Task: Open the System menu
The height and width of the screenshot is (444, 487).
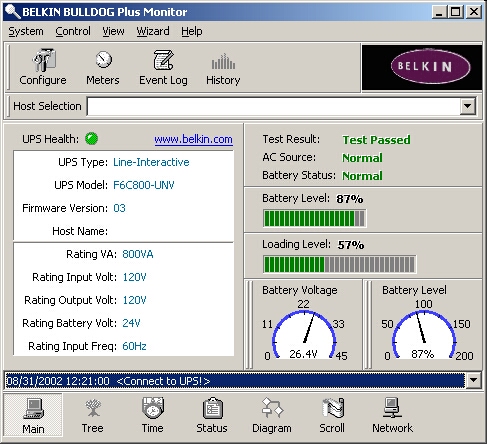Action: point(26,31)
